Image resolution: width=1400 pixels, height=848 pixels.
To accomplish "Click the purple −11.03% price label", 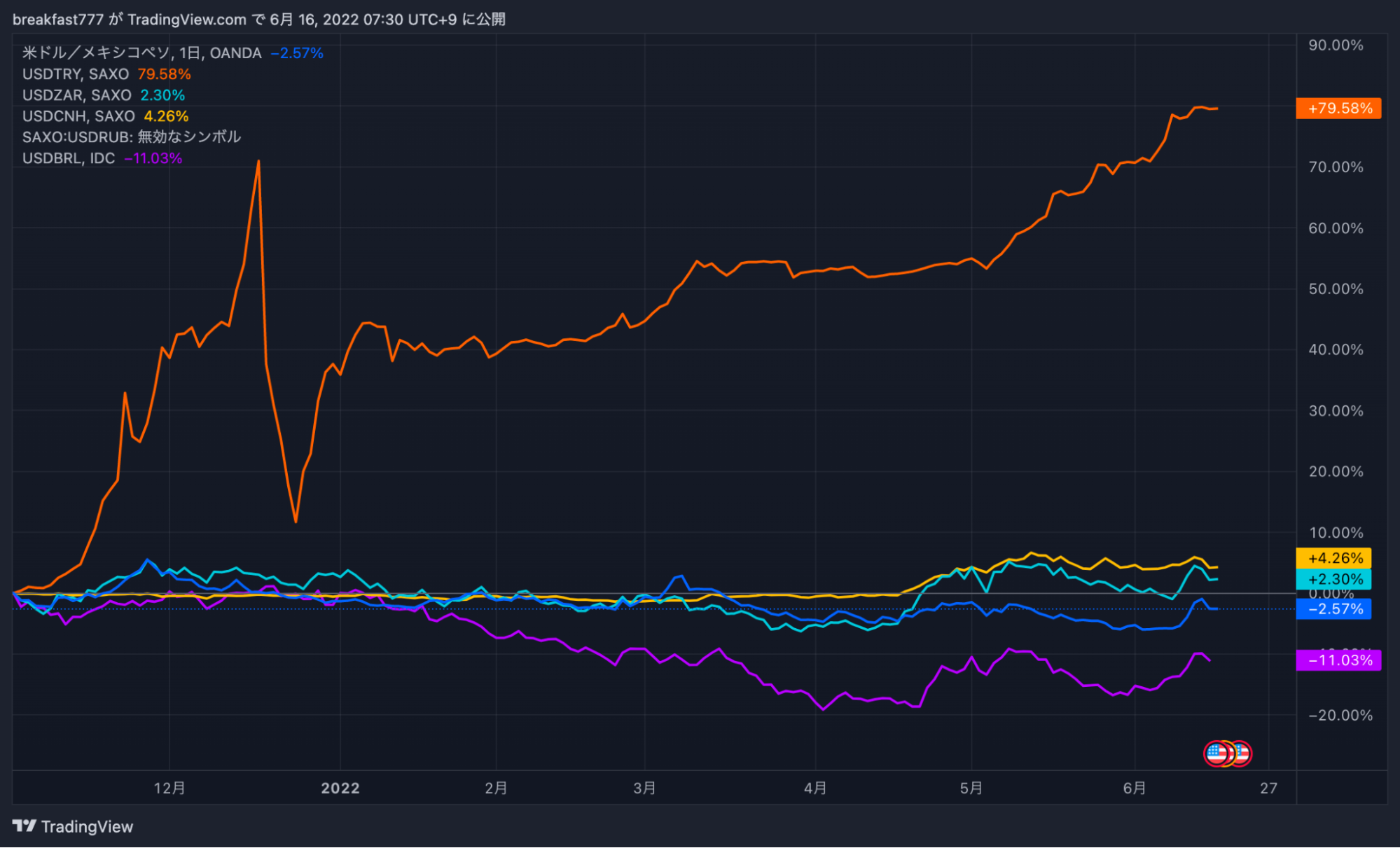I will tap(1338, 660).
